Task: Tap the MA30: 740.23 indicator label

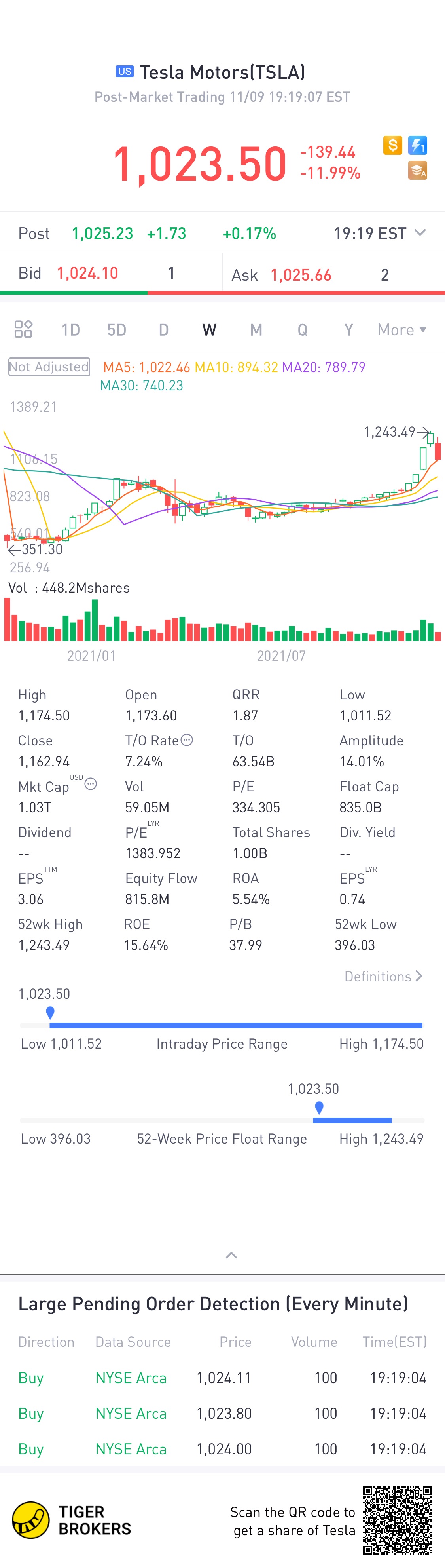Action: (x=141, y=385)
